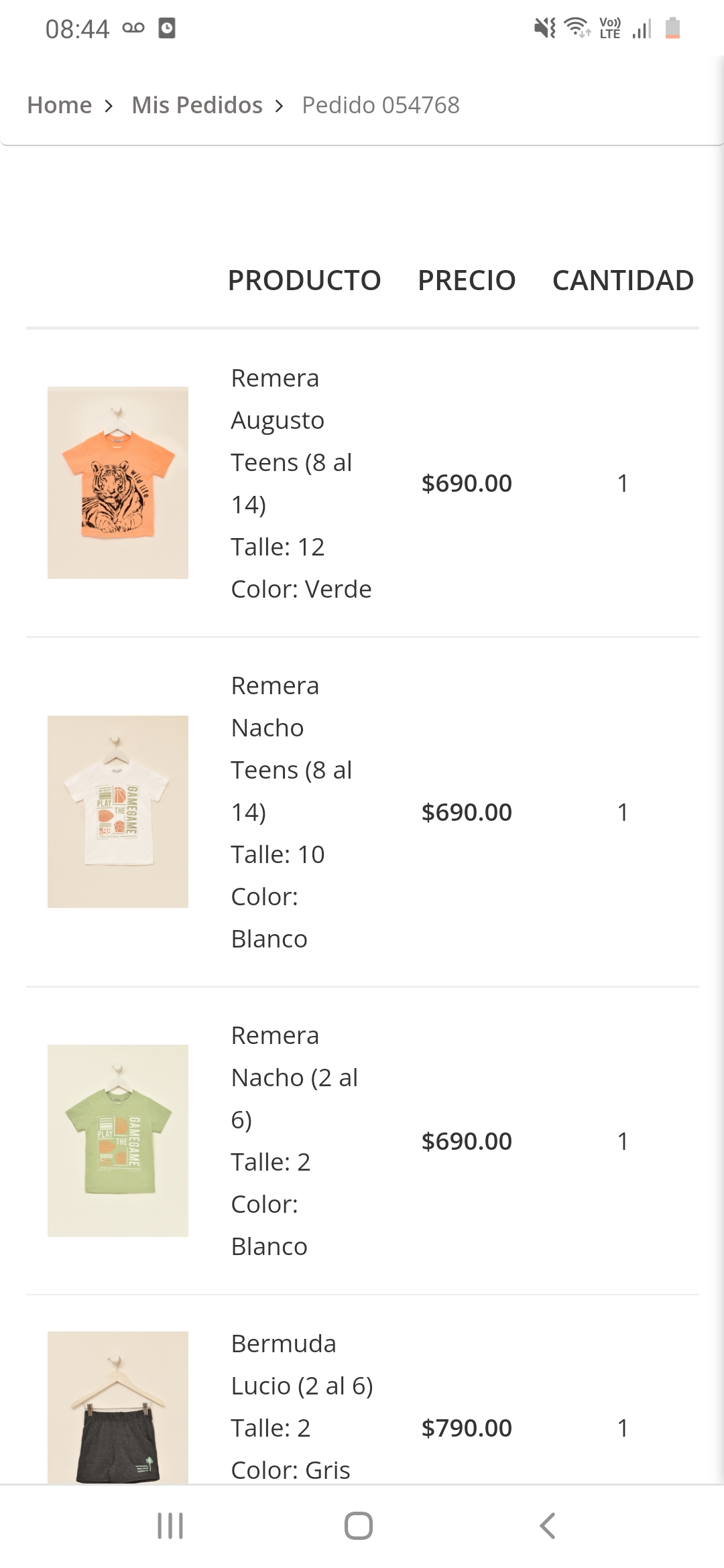Tap the Bermuda Lucio product name

[302, 1364]
